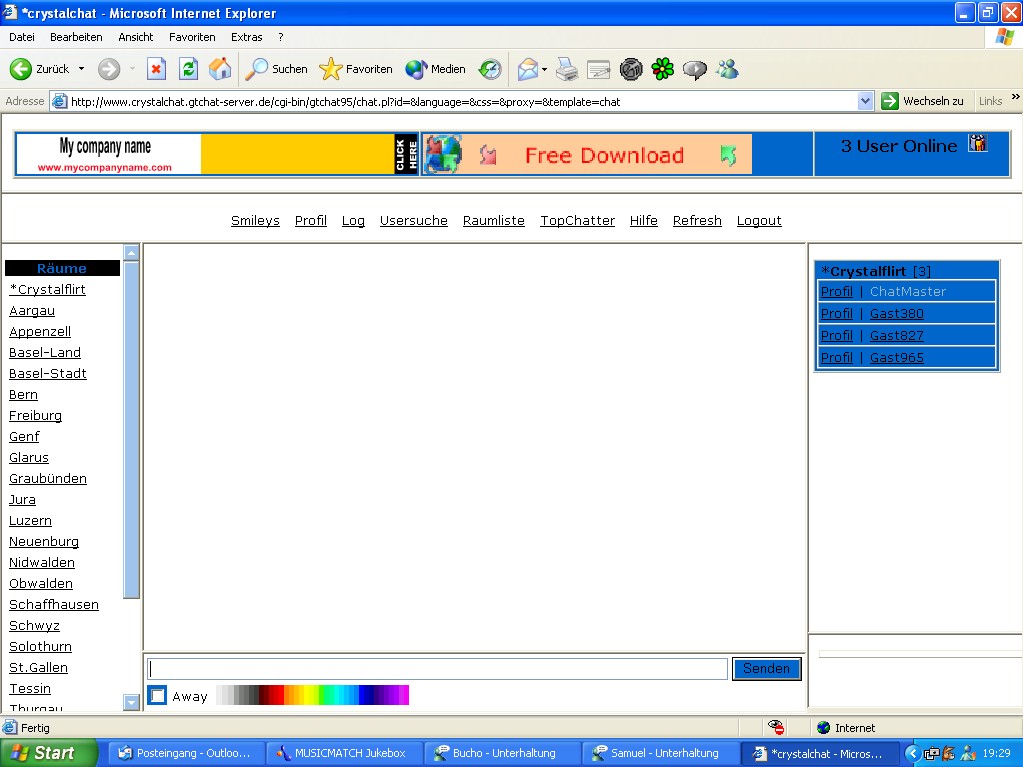Viewport: 1023px width, 767px height.
Task: Click the chat message input field
Action: coord(437,669)
